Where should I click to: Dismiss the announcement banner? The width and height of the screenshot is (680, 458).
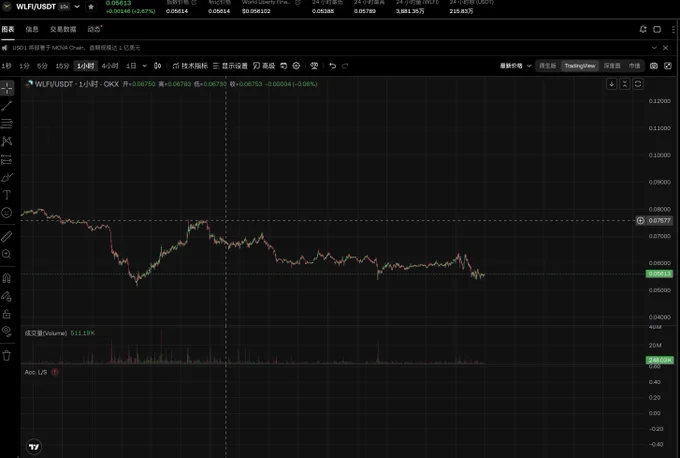pos(666,48)
